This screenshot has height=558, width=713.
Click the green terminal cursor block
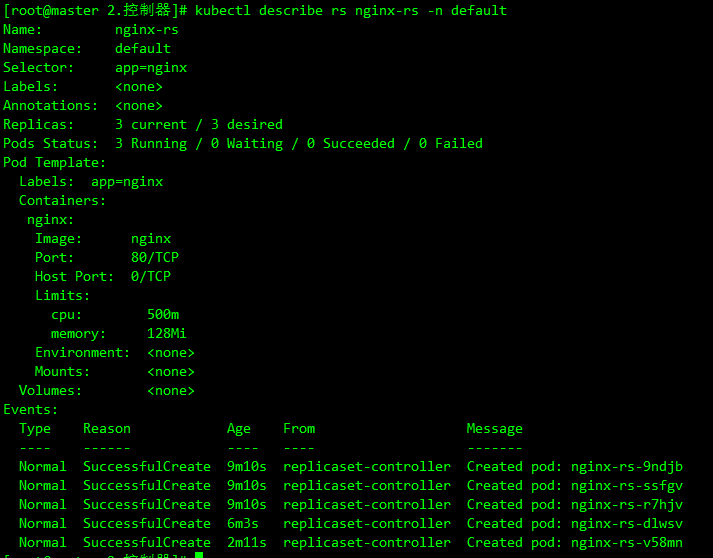(x=199, y=555)
